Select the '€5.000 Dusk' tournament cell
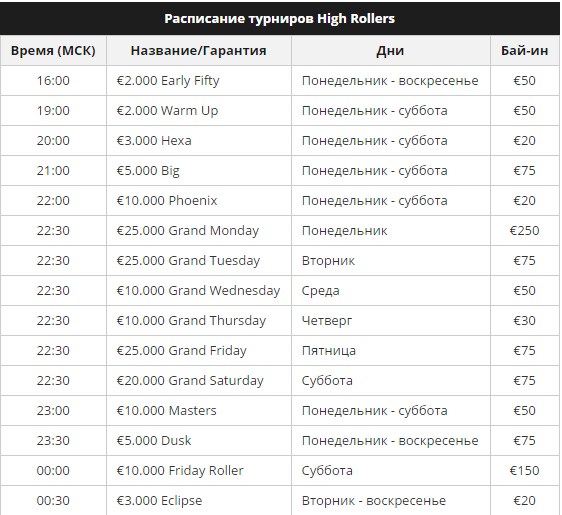The width and height of the screenshot is (562, 515). tap(154, 441)
